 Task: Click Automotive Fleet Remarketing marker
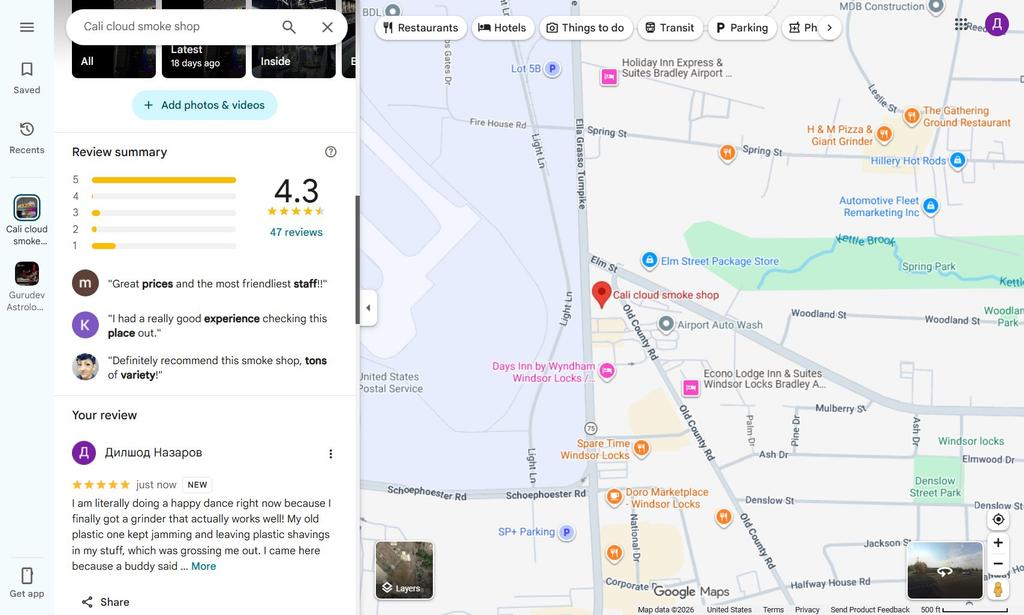(x=931, y=206)
